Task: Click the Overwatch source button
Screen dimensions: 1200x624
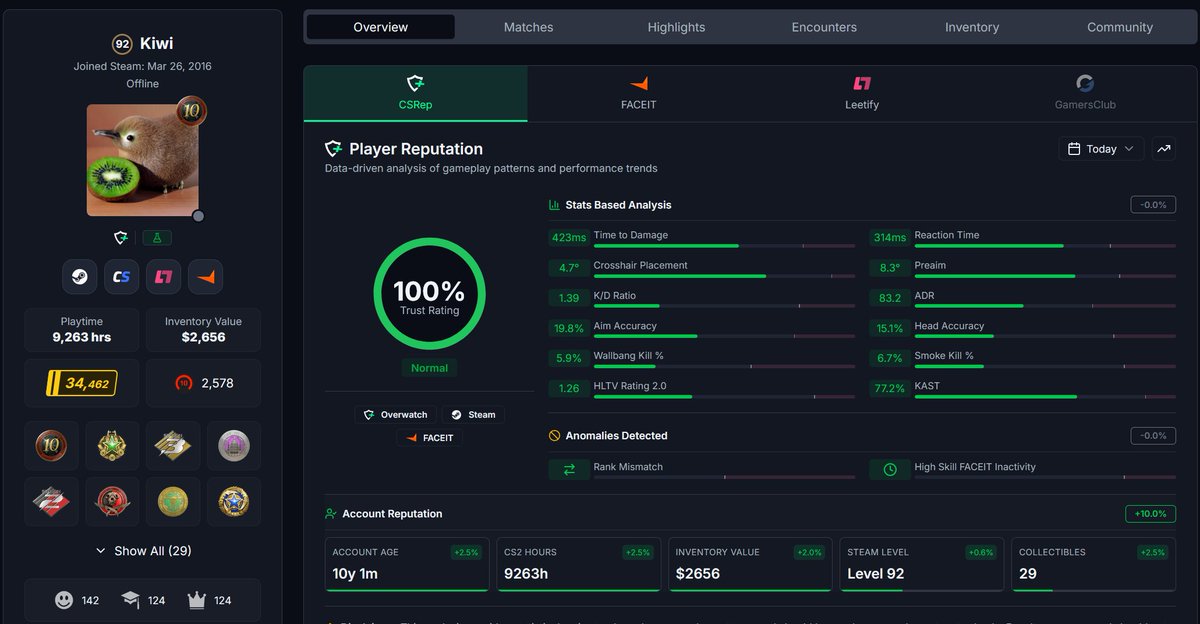Action: click(x=395, y=414)
